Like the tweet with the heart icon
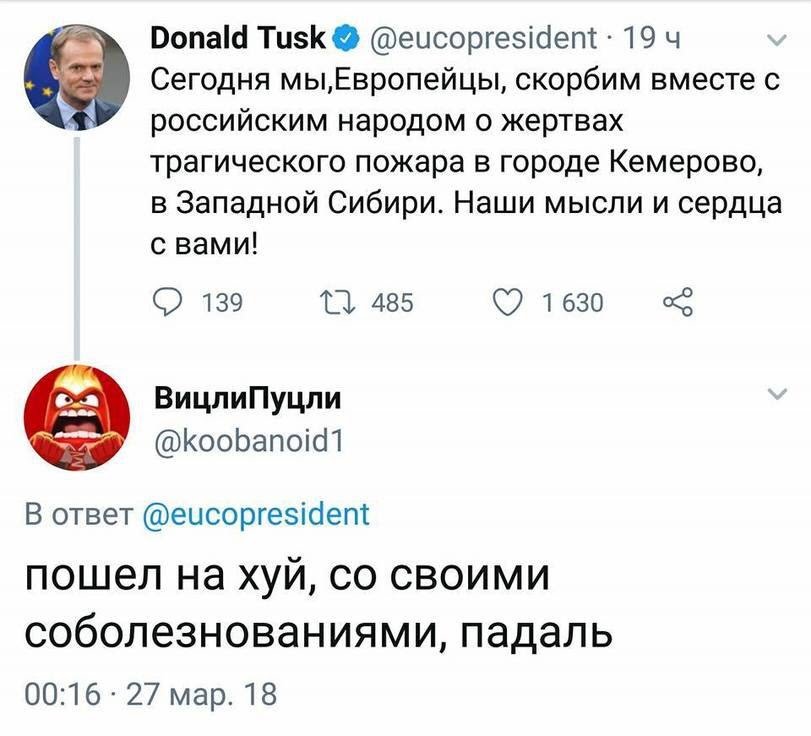 click(x=509, y=301)
